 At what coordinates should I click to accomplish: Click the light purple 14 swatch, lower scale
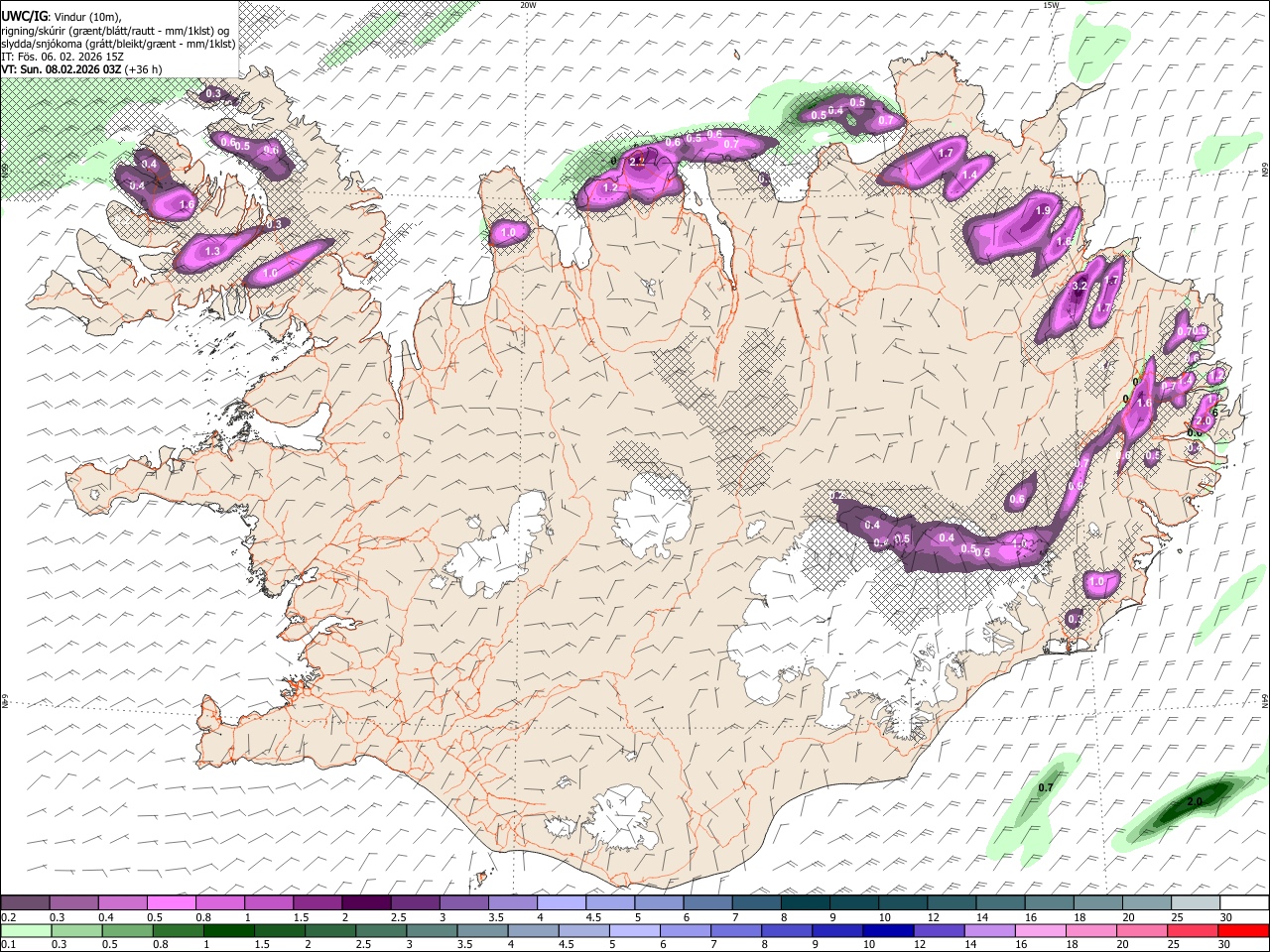(990, 930)
